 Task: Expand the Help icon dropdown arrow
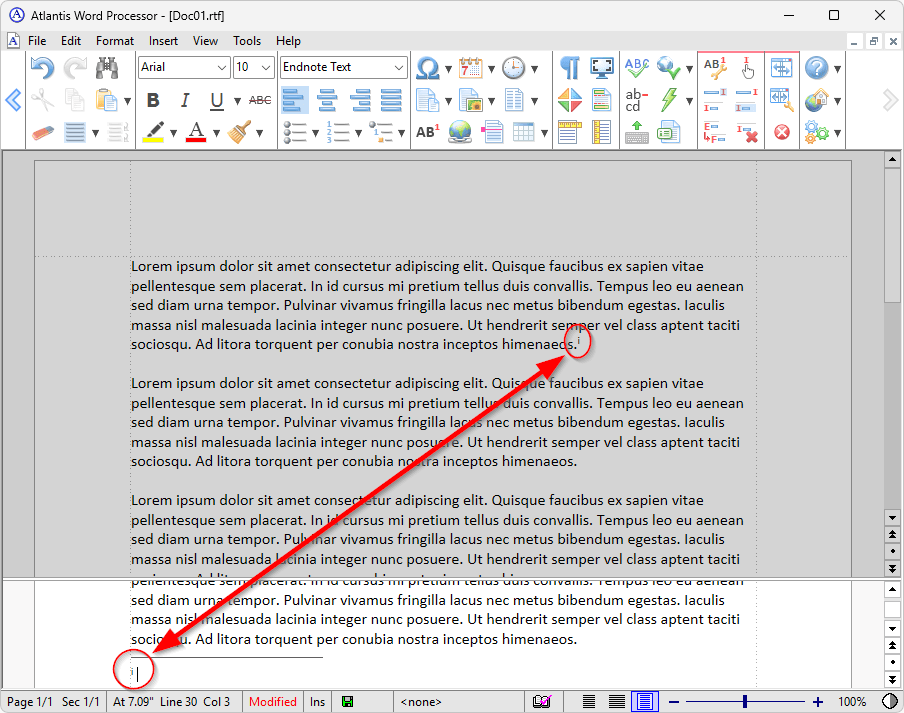click(837, 69)
